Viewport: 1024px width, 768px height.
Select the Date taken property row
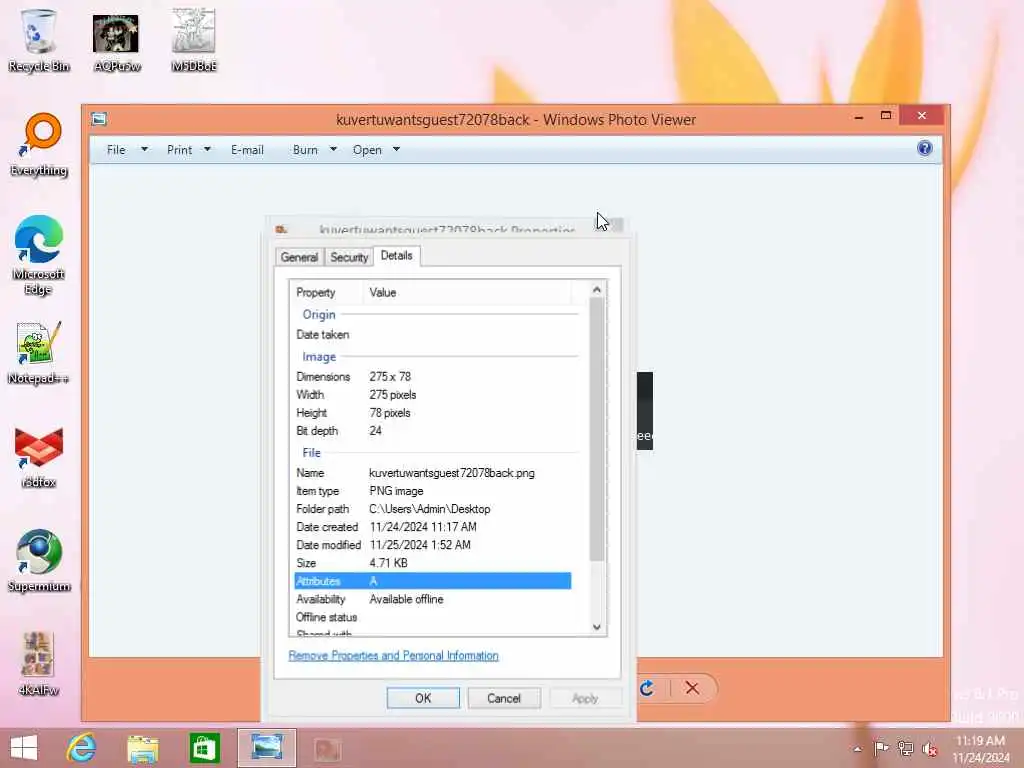[432, 334]
